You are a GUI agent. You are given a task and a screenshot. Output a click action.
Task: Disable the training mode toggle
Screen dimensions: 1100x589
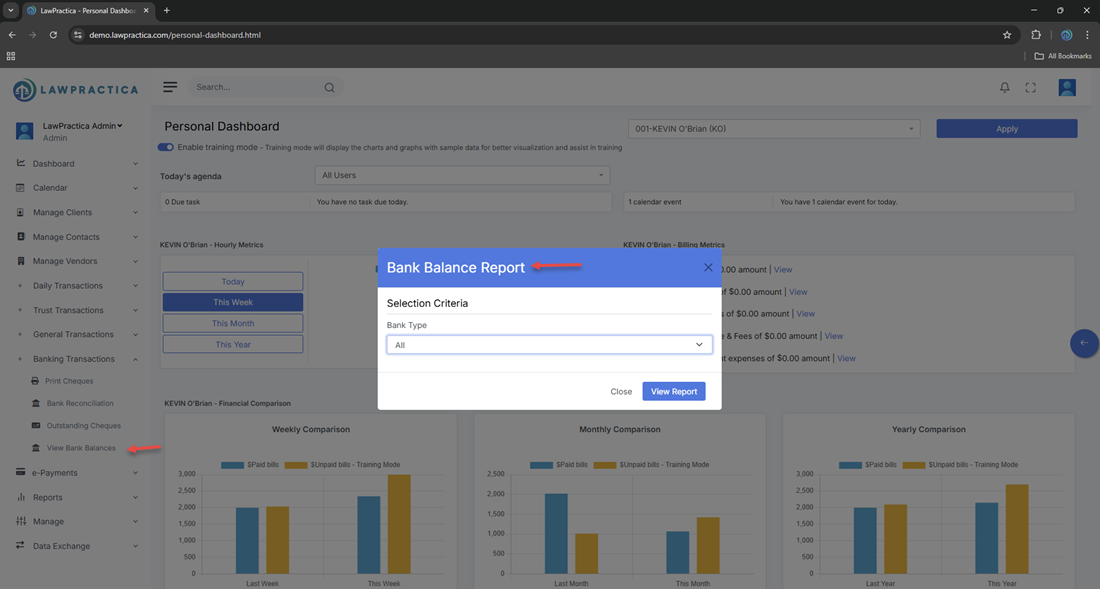pyautogui.click(x=166, y=147)
